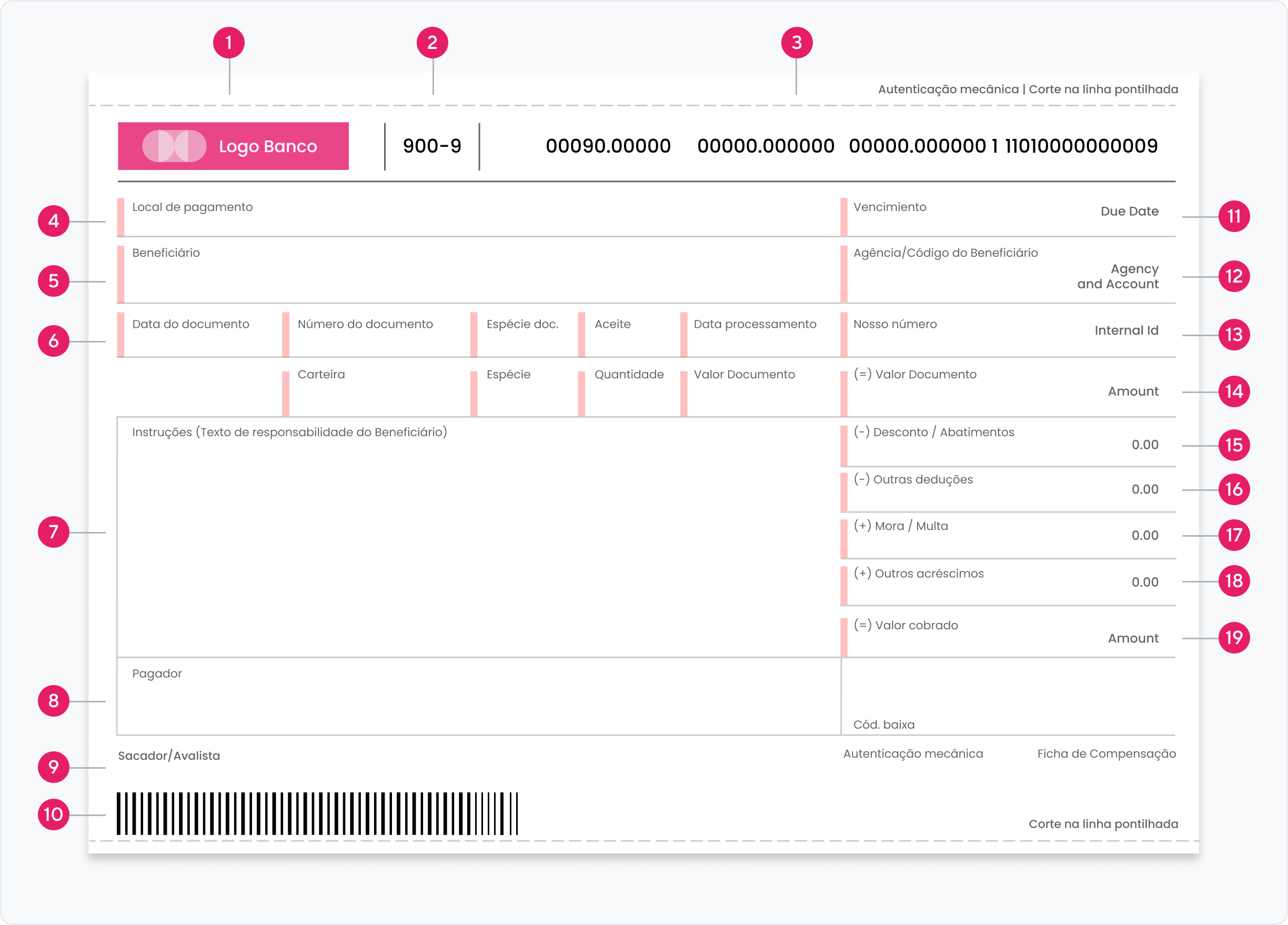Screen dimensions: 1288x925
Task: Click the Ficha de Compensação label
Action: click(1106, 753)
